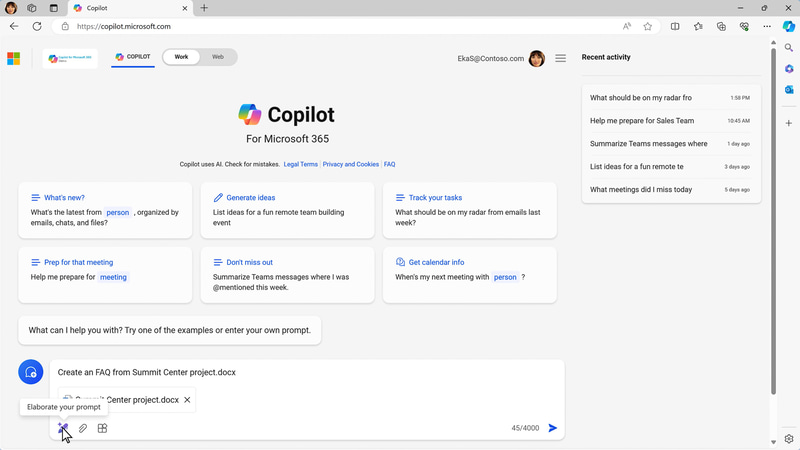Image resolution: width=800 pixels, height=450 pixels.
Task: Select the COPILOT tab in the header
Action: (x=133, y=57)
